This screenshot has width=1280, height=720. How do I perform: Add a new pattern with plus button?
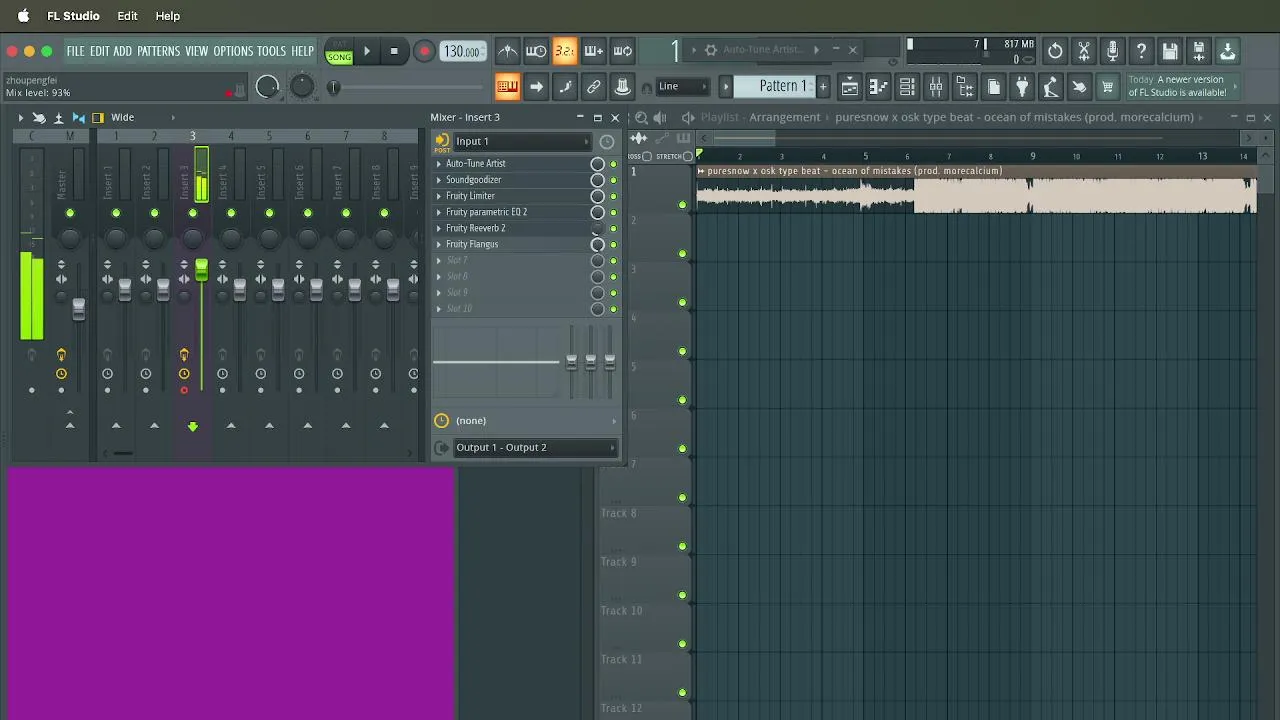tap(823, 87)
